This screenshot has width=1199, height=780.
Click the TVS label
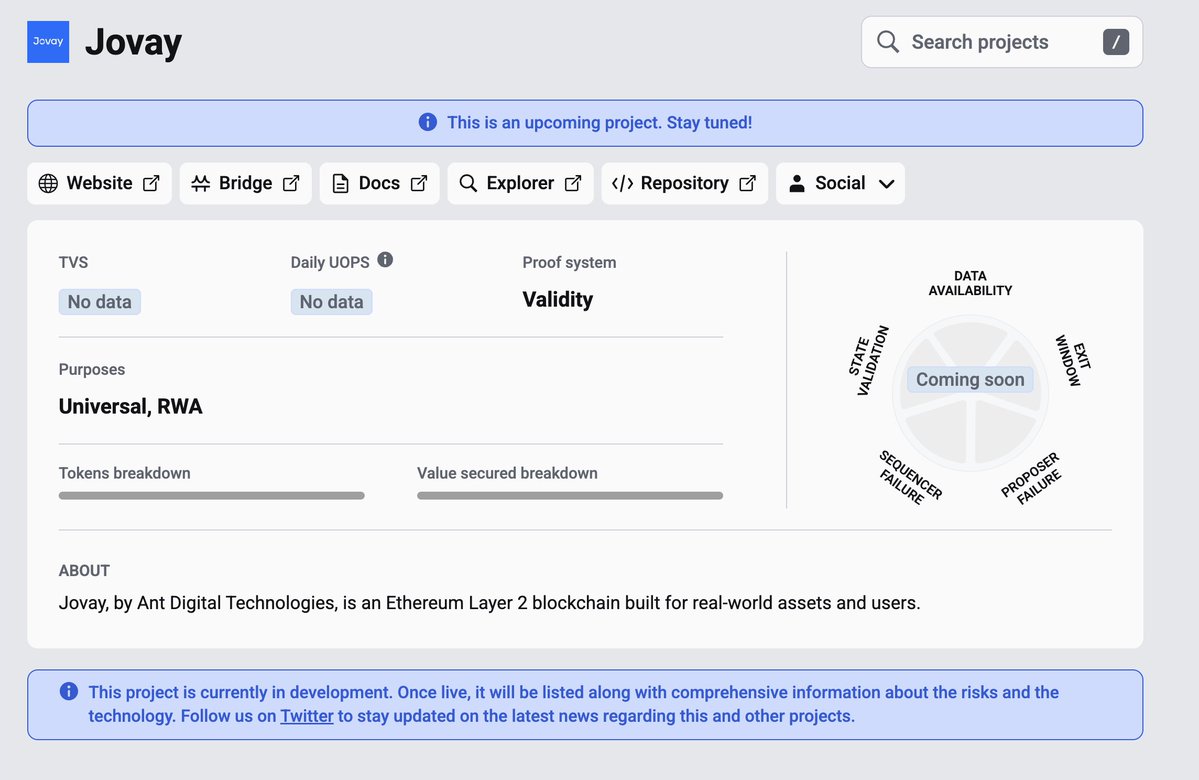(73, 262)
